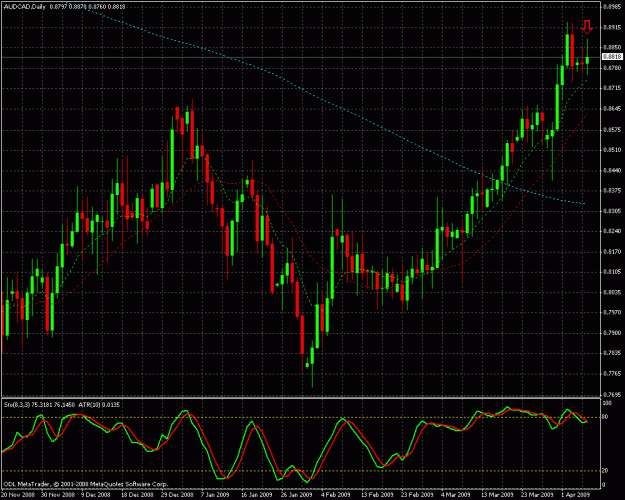Click the 29 Dec 2008 date label
Image resolution: width=625 pixels, height=500 pixels.
[176, 495]
